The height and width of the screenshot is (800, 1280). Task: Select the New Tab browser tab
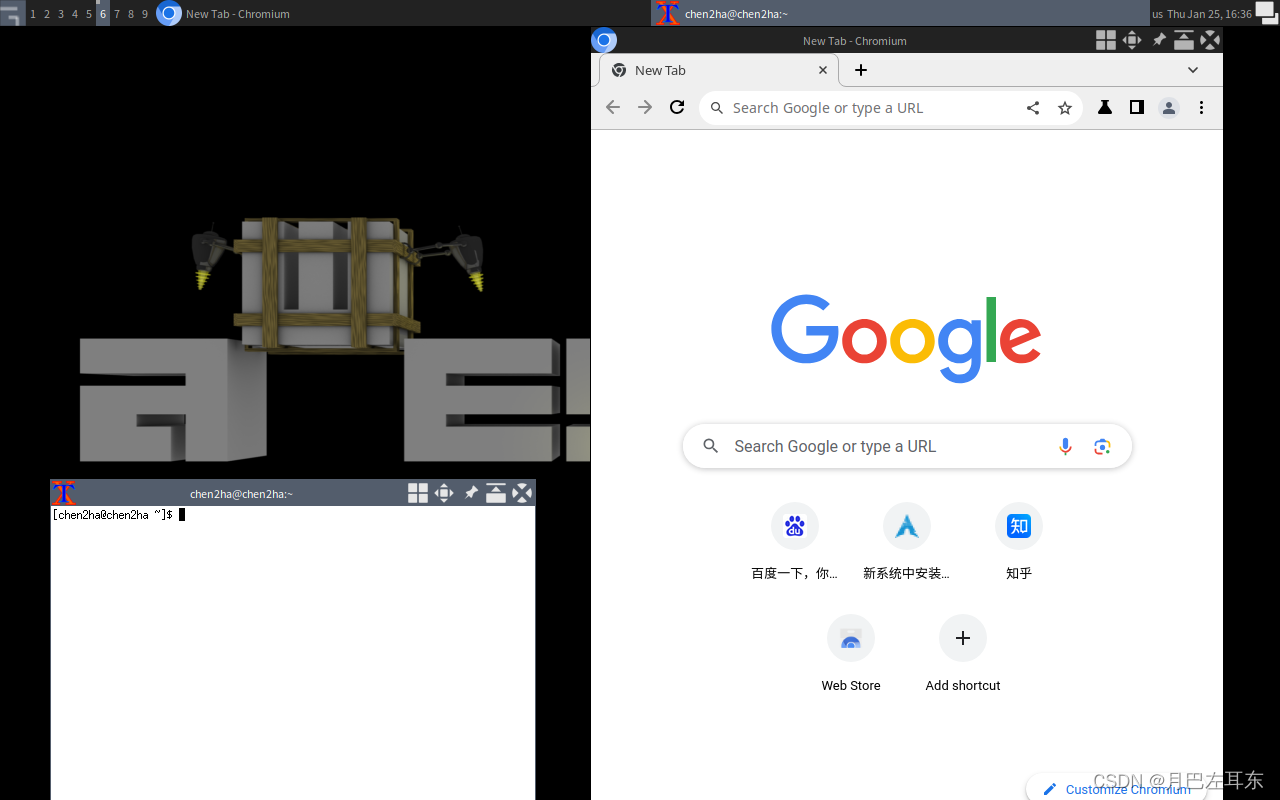718,70
